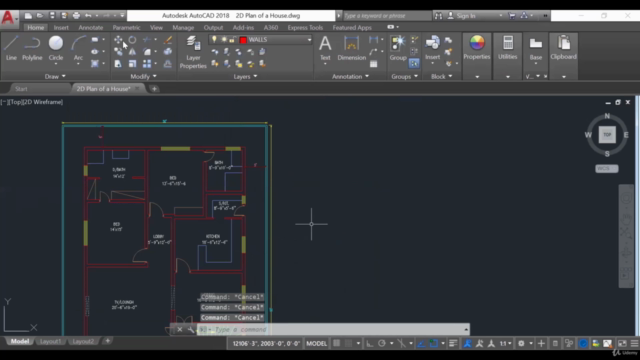This screenshot has height=360, width=640.
Task: Click the Sign In button
Action: (466, 16)
